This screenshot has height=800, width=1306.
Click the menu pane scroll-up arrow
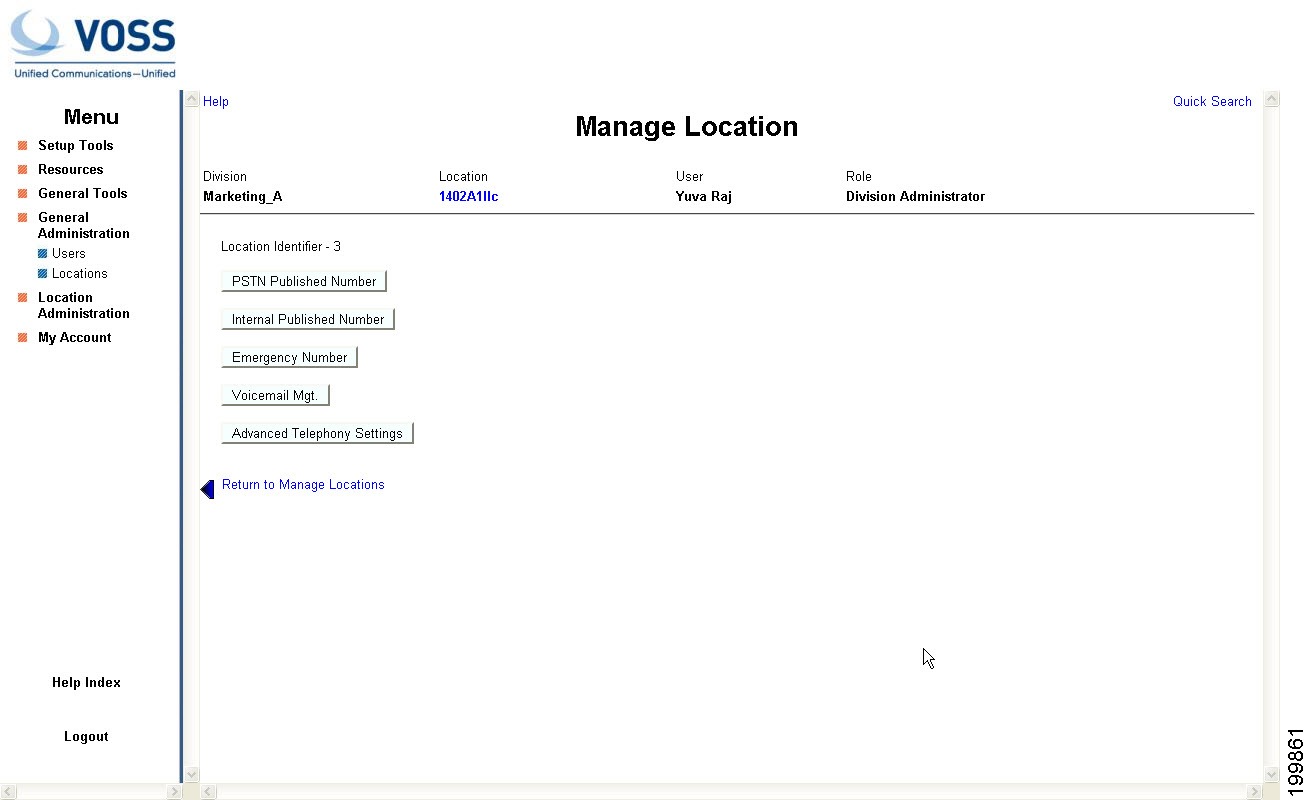point(192,100)
